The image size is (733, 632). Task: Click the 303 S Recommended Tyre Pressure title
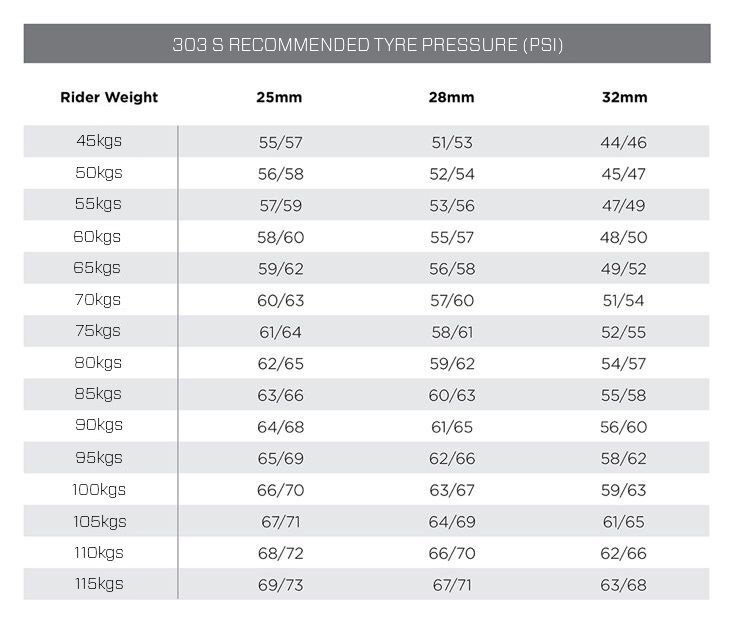[x=367, y=45]
